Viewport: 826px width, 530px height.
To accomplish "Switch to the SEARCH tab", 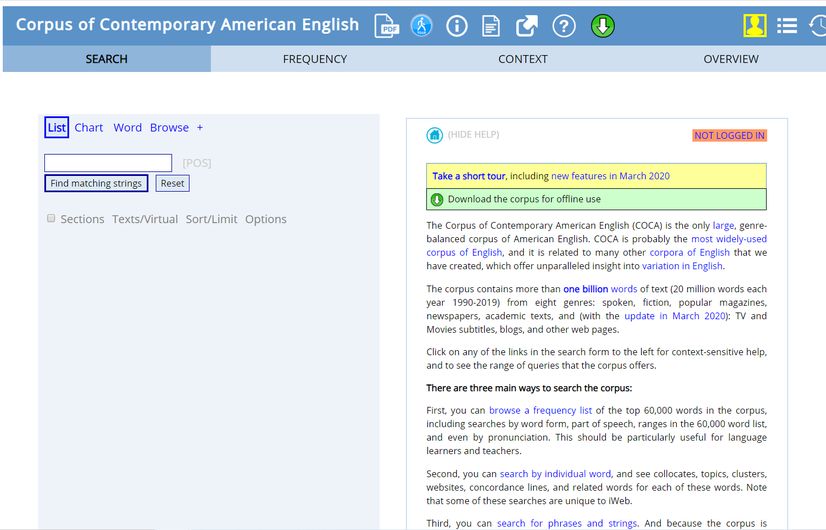I will 107,59.
